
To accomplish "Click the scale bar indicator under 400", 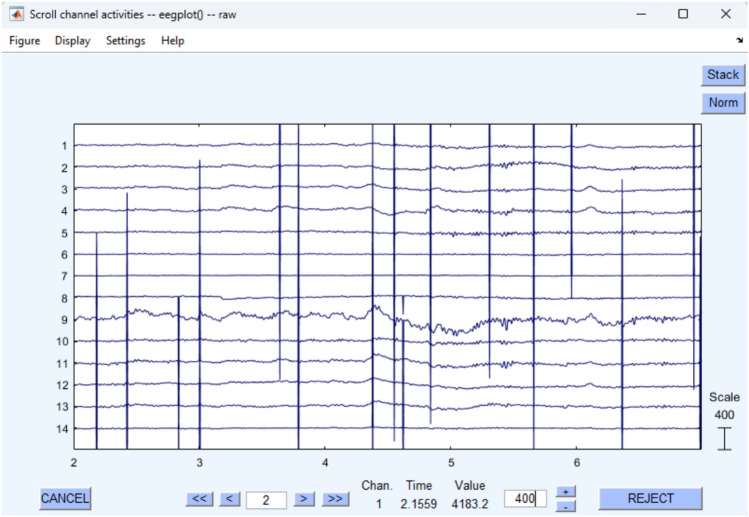I will click(x=724, y=439).
